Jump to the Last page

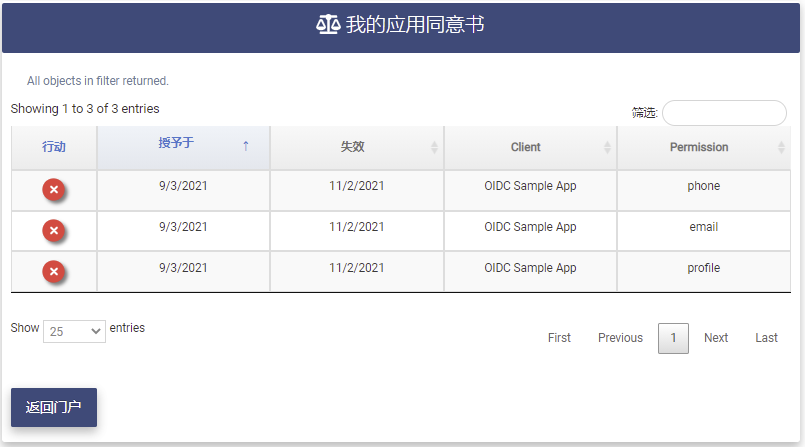point(766,338)
